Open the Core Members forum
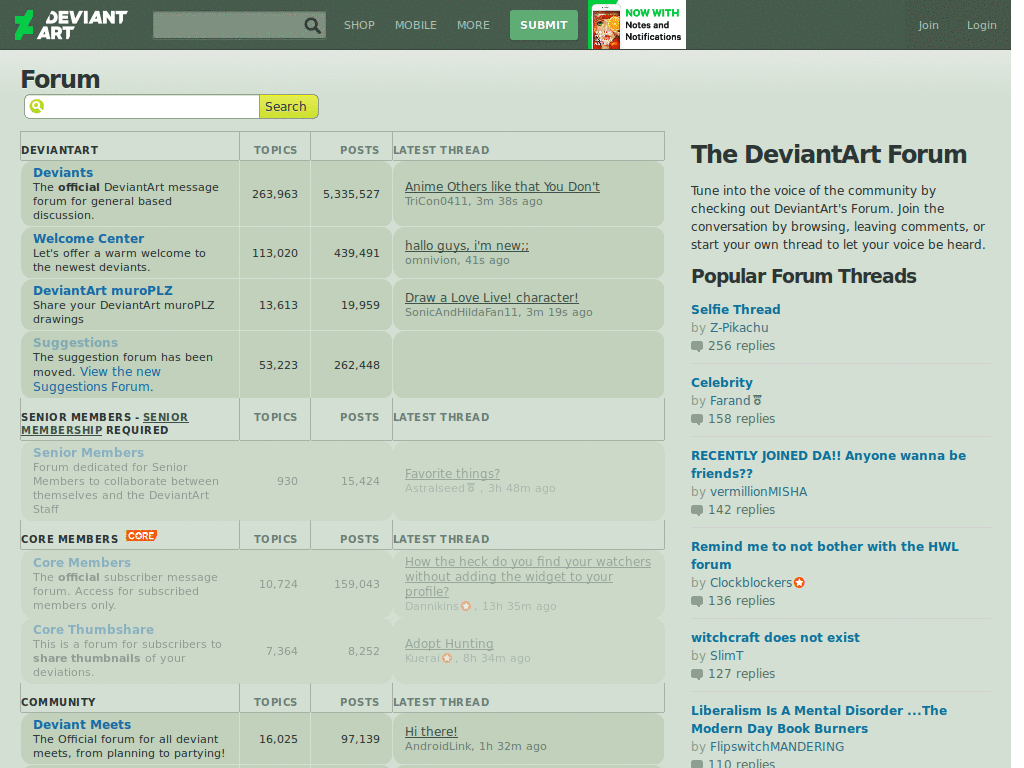This screenshot has width=1024, height=768. pyautogui.click(x=82, y=563)
